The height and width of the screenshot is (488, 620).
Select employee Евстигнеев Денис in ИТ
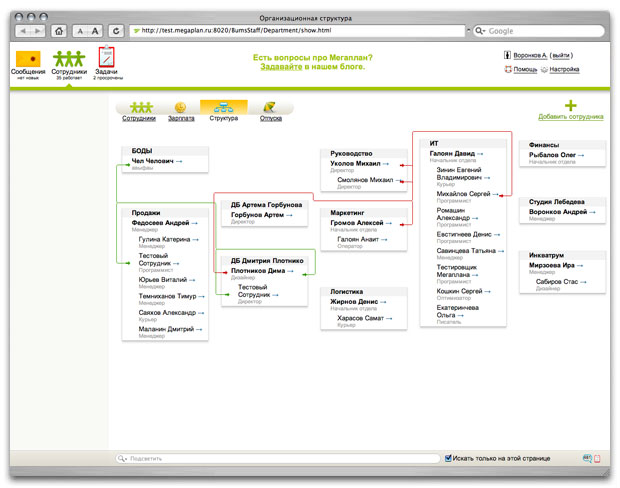464,235
